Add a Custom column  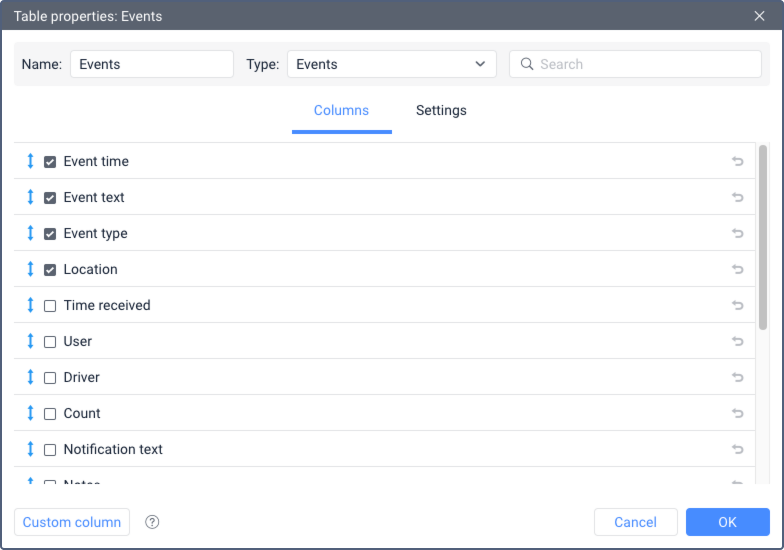72,522
